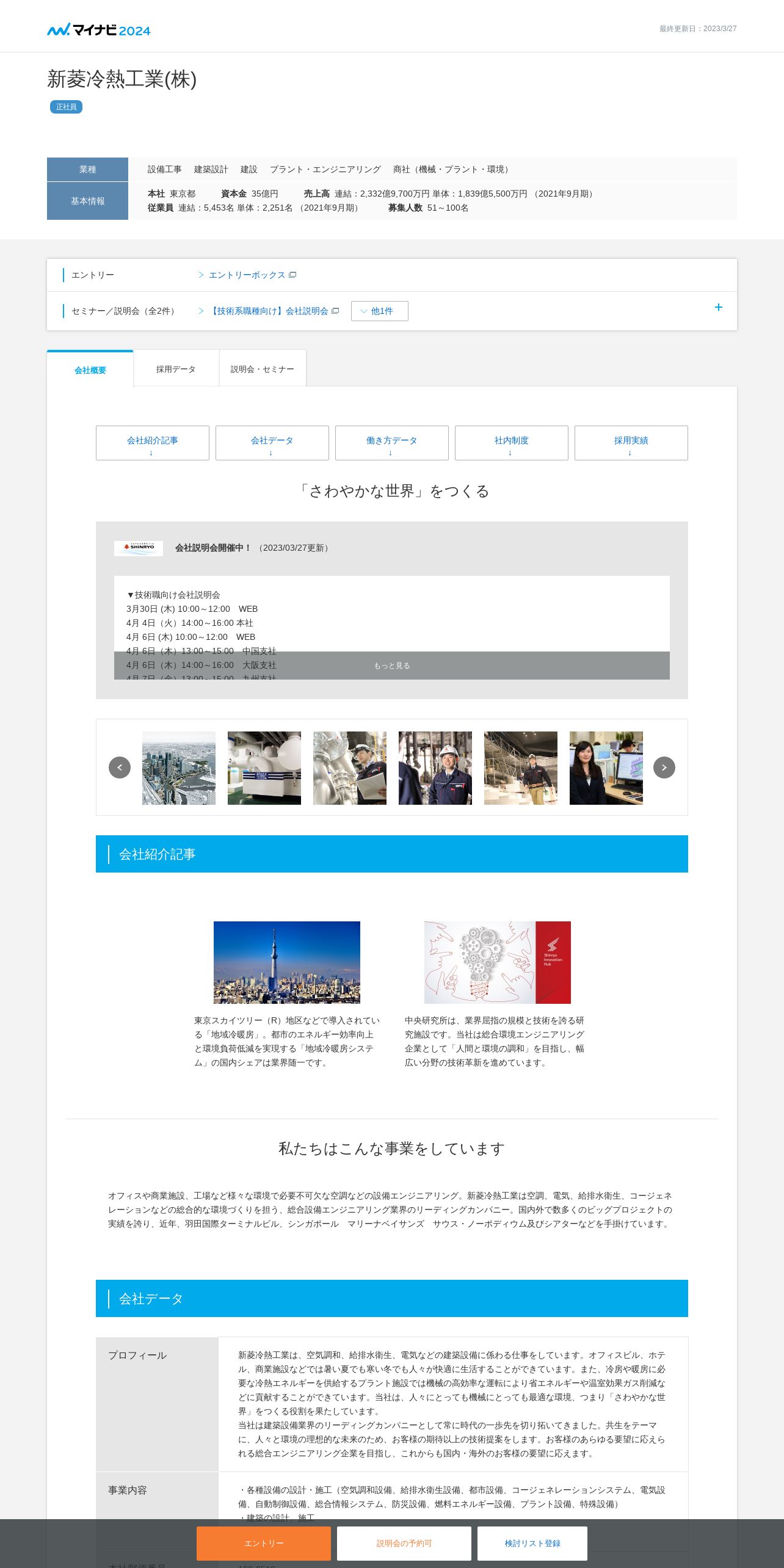Open the aerial city view thumbnail
The height and width of the screenshot is (1568, 784).
click(179, 768)
